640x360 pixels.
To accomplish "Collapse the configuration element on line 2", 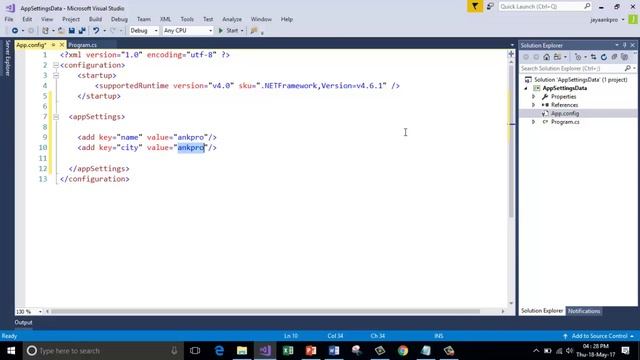I will click(56, 65).
